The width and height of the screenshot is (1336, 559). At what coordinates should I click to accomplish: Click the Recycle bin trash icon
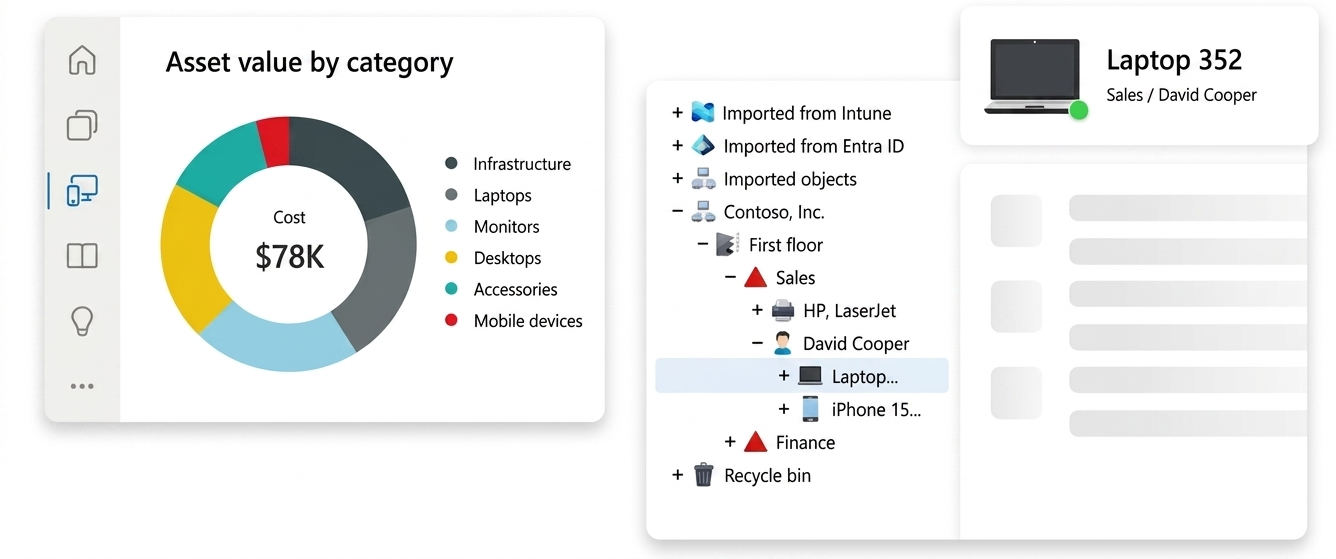click(704, 475)
